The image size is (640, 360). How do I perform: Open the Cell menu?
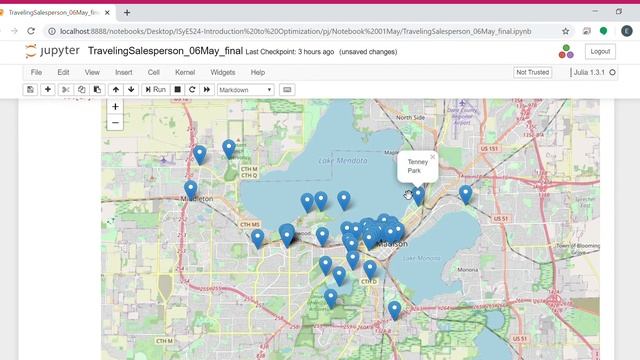(153, 72)
